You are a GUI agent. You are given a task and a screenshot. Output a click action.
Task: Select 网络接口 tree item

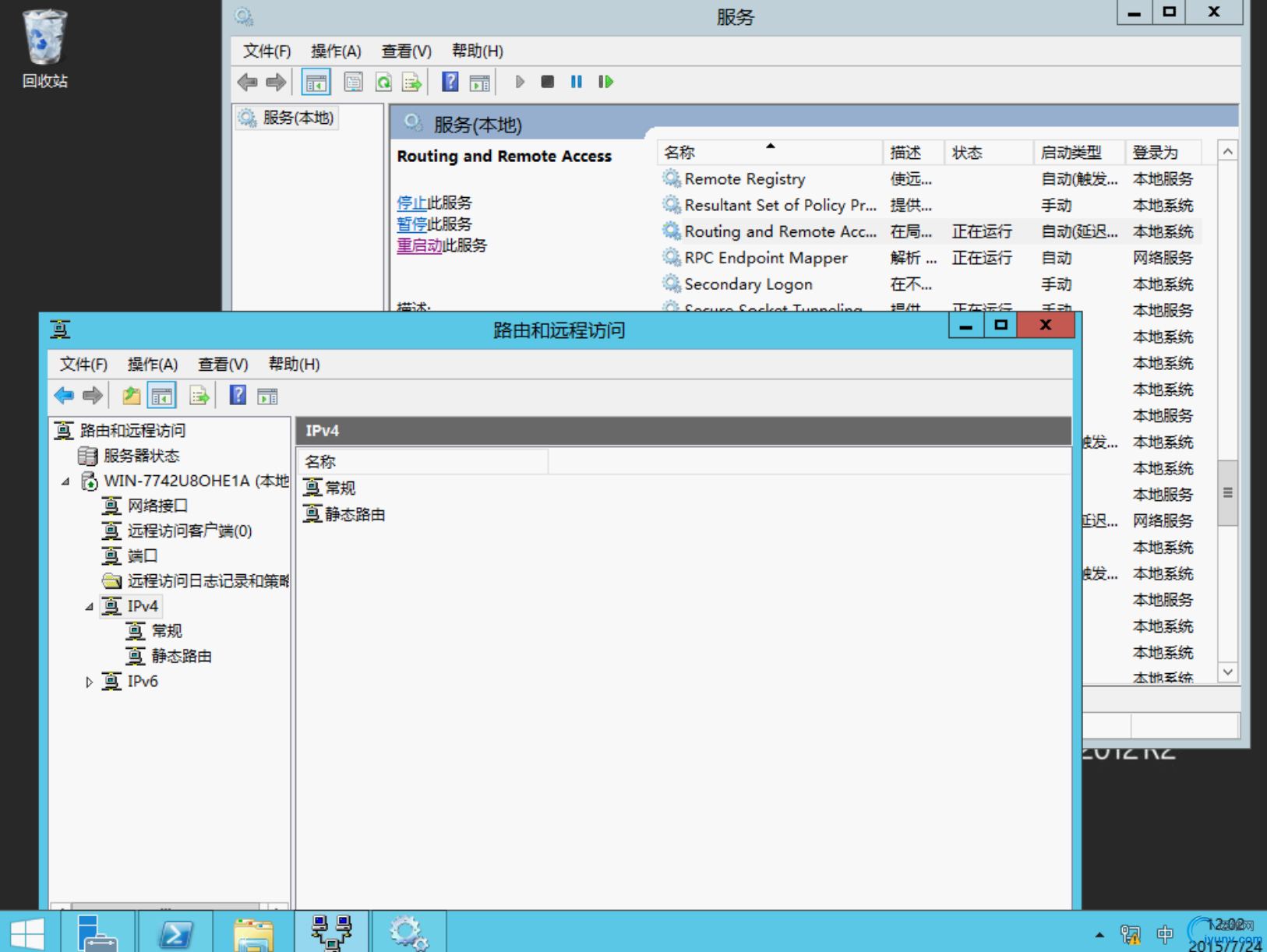157,506
